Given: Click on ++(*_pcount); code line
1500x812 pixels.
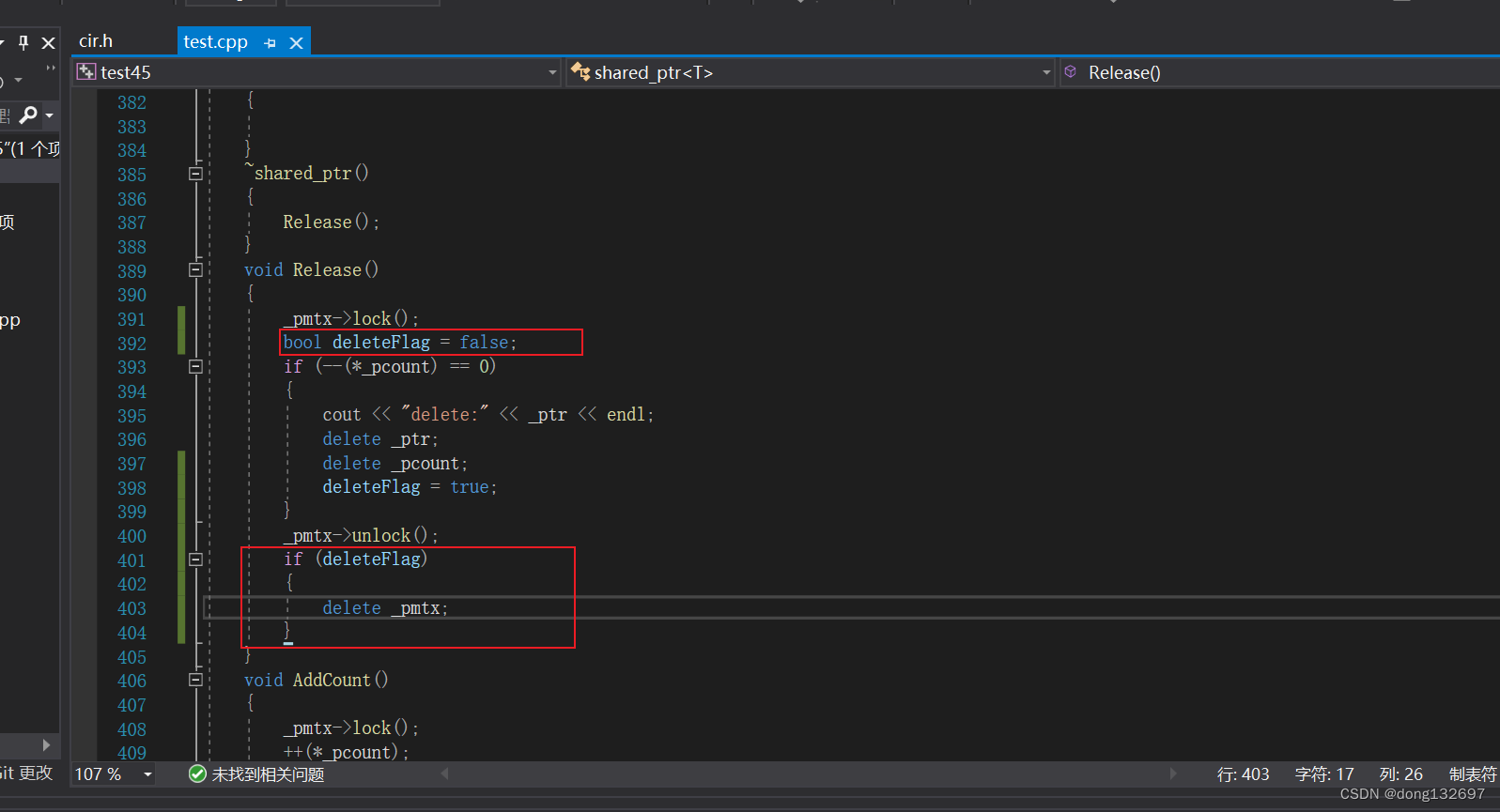Looking at the screenshot, I should coord(346,753).
